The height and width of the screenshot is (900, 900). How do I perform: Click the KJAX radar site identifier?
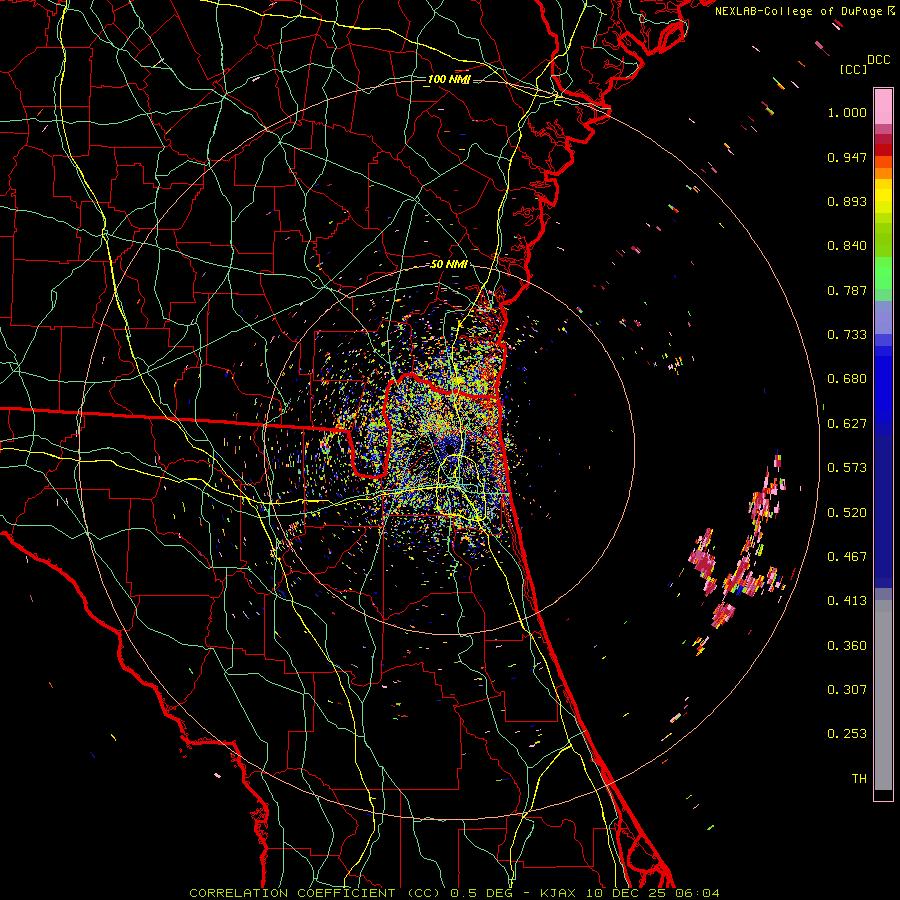click(x=560, y=893)
